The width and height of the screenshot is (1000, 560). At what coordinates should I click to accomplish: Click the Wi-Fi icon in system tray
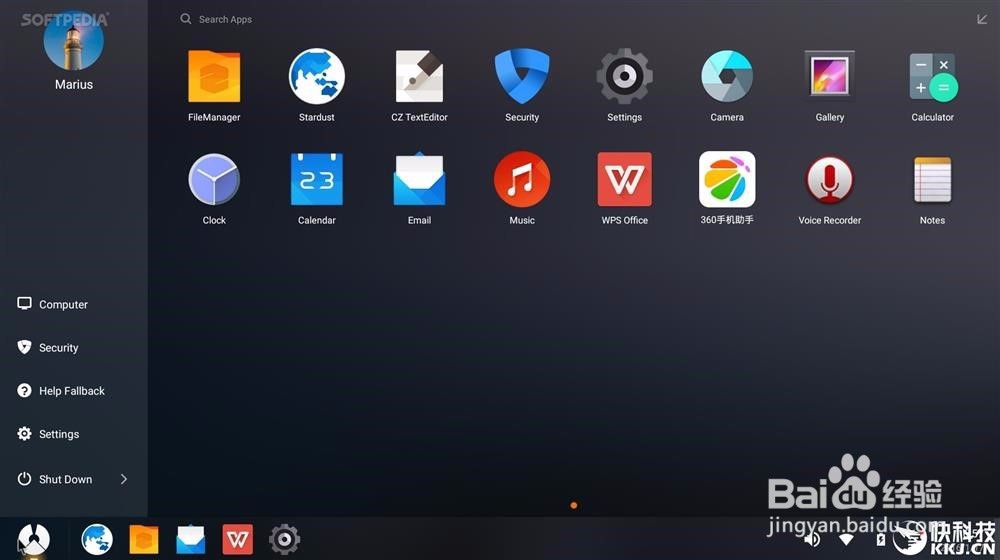[846, 540]
